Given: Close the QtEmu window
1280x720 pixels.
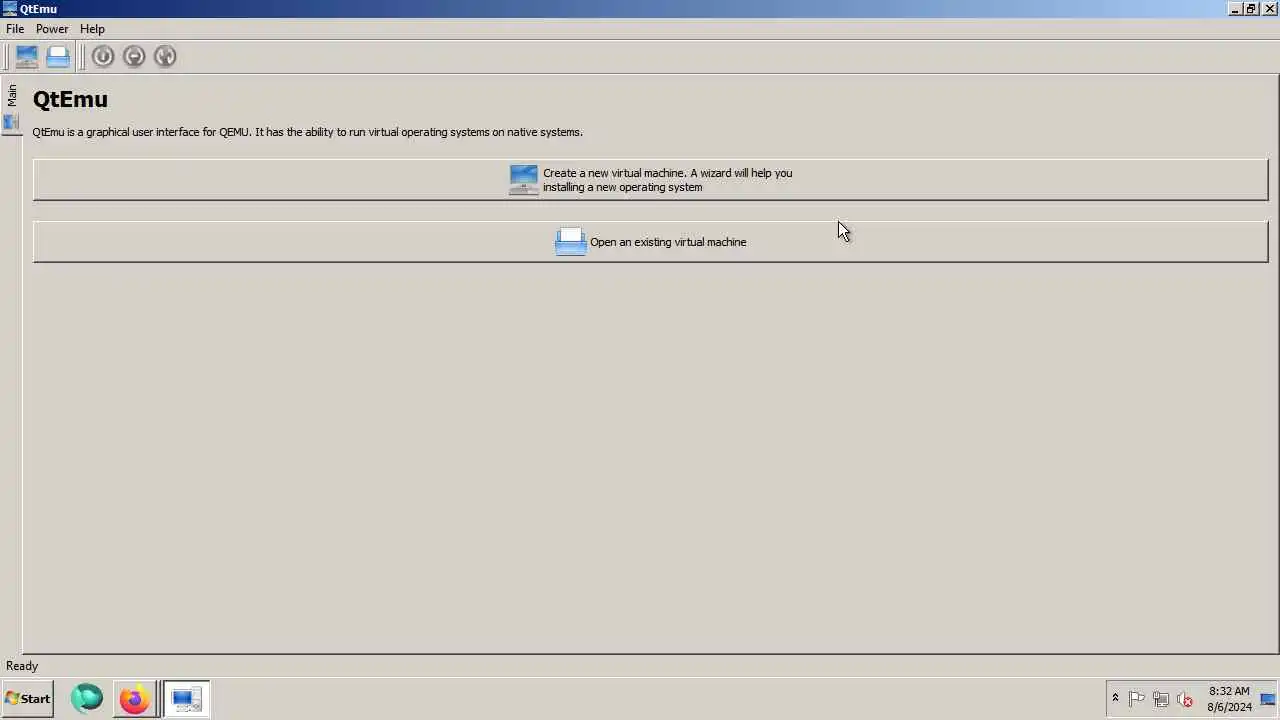Looking at the screenshot, I should coord(1270,9).
